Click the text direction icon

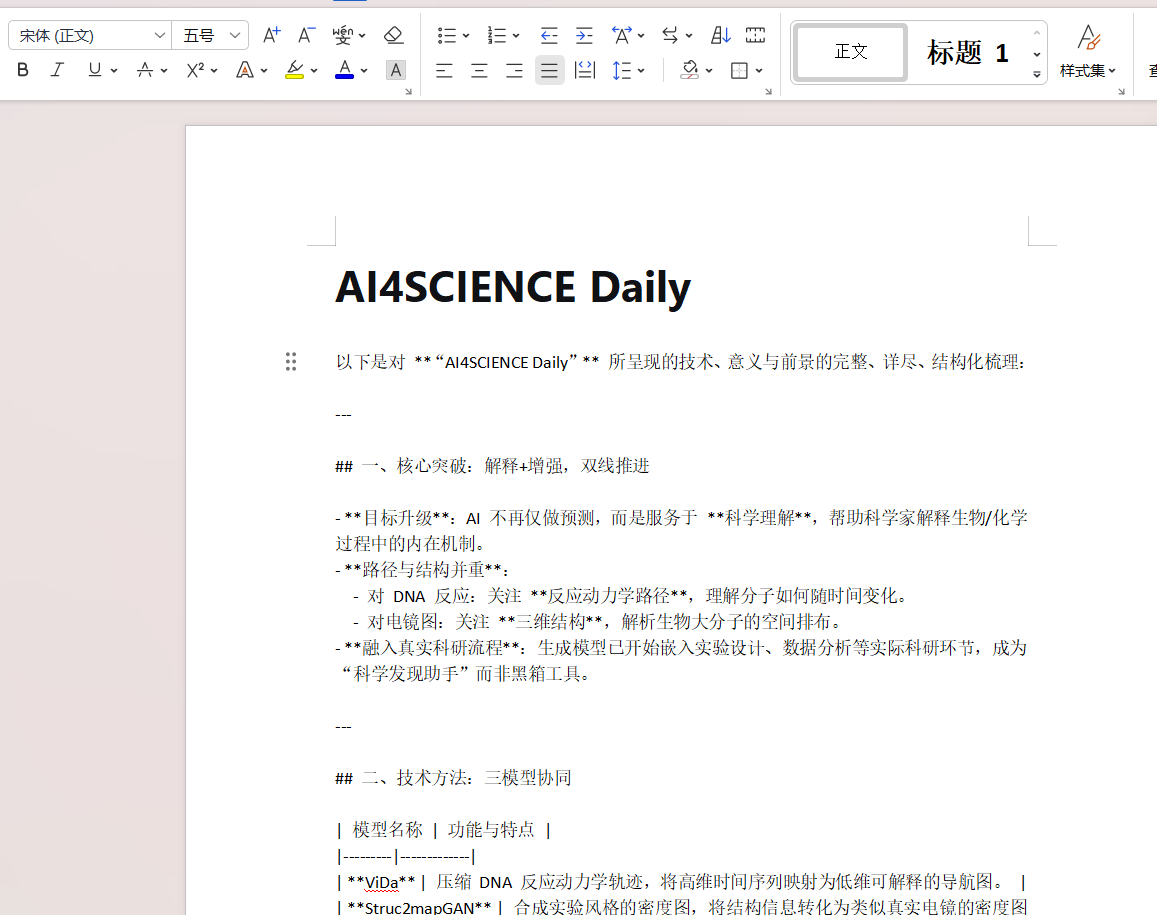coord(669,35)
